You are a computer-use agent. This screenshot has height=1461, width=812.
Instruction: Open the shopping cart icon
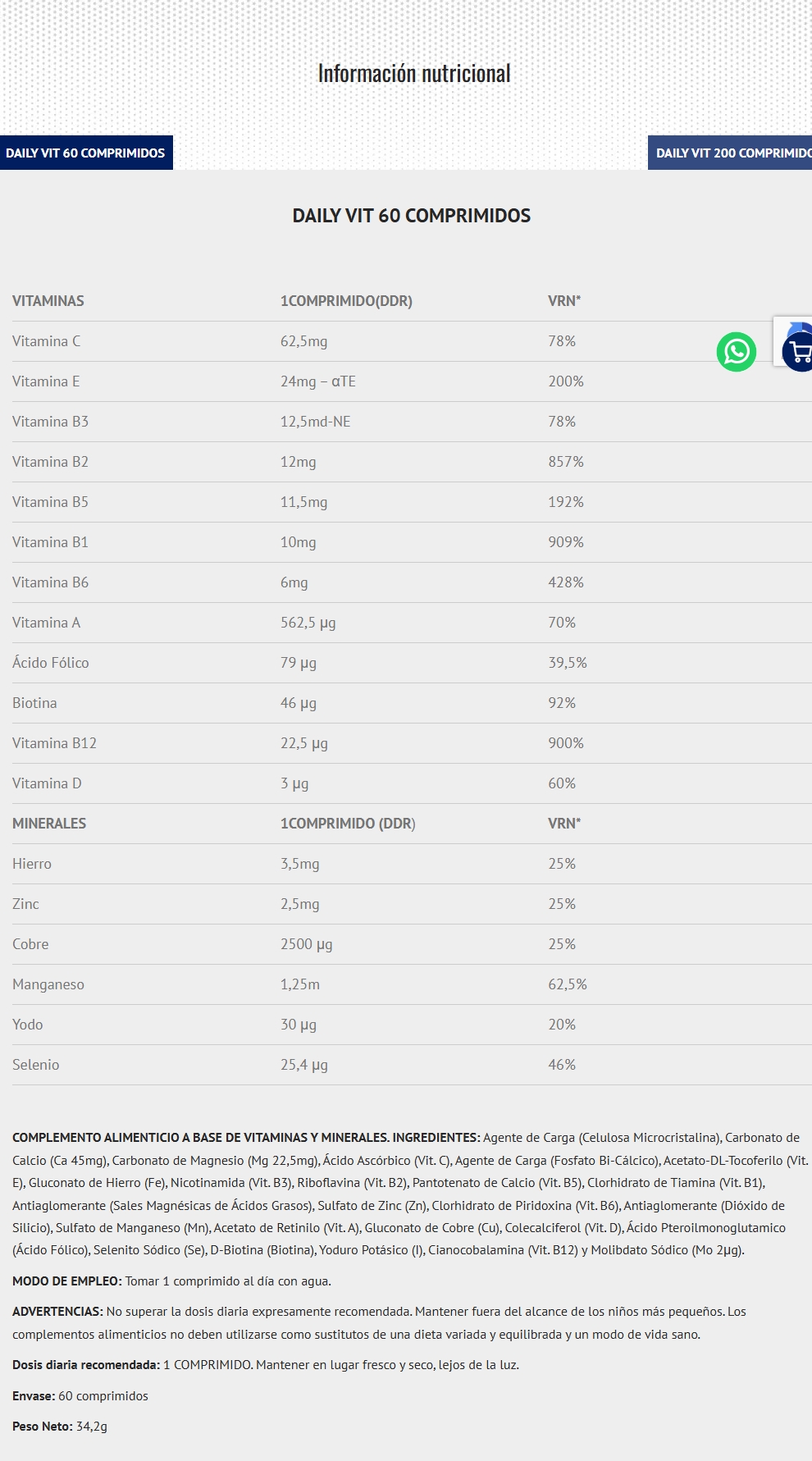pos(799,353)
